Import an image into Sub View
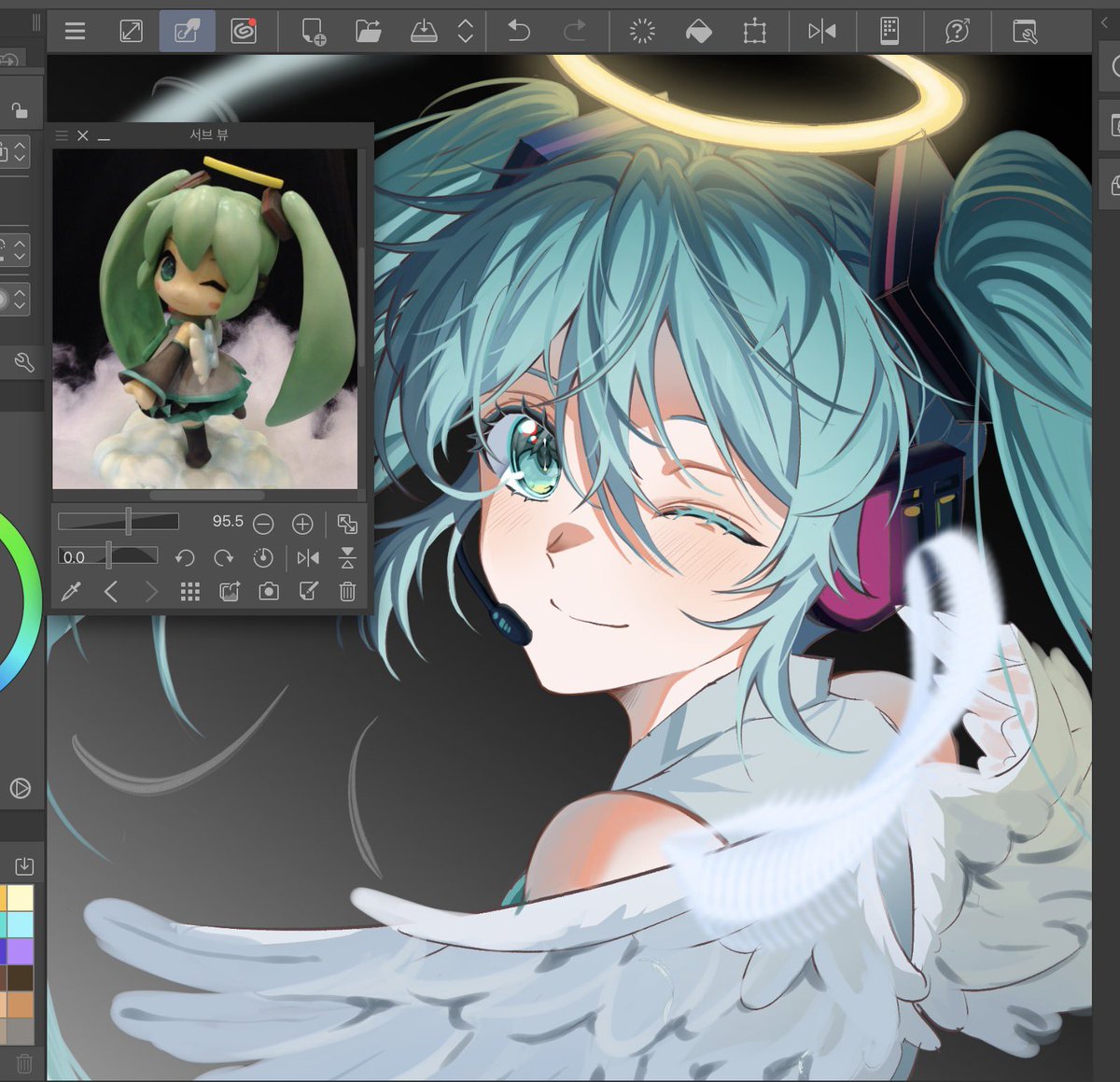1120x1082 pixels. pyautogui.click(x=230, y=591)
